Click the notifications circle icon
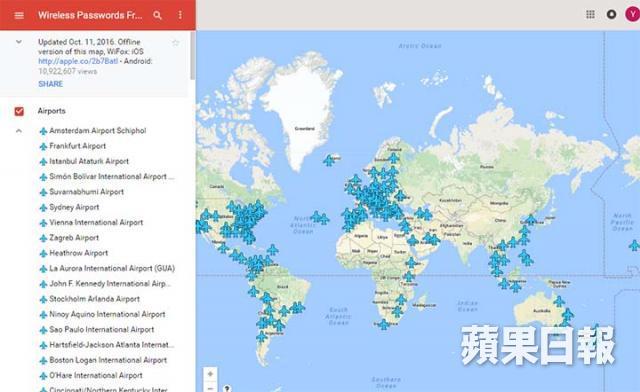640x392 pixels. (611, 15)
